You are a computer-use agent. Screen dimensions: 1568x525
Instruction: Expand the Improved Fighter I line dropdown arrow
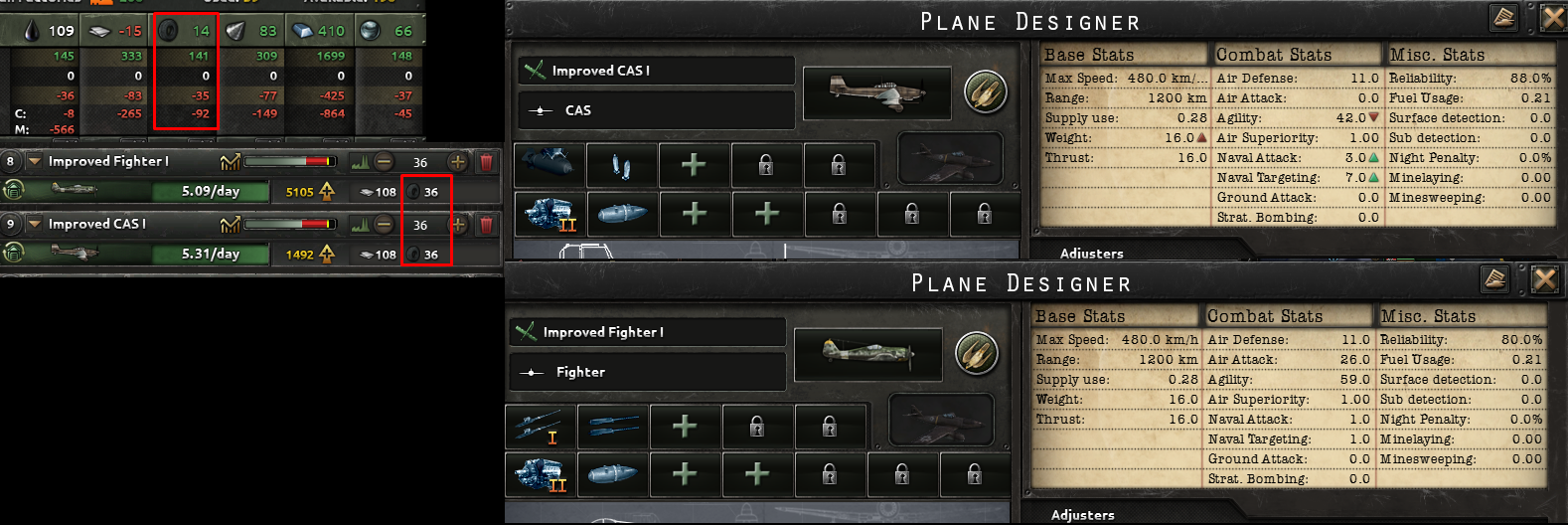[x=35, y=161]
